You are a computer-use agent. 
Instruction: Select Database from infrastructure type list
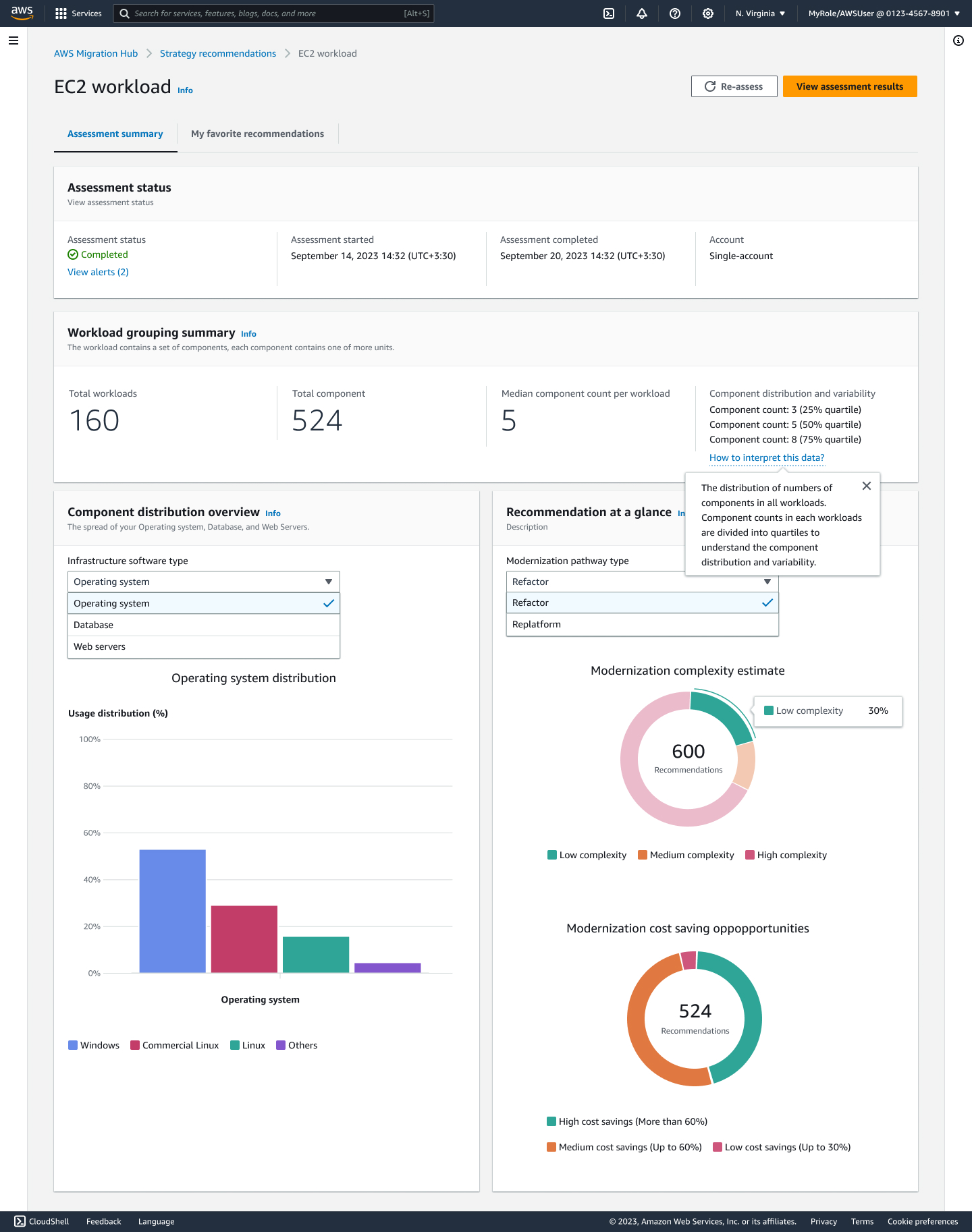coord(204,625)
